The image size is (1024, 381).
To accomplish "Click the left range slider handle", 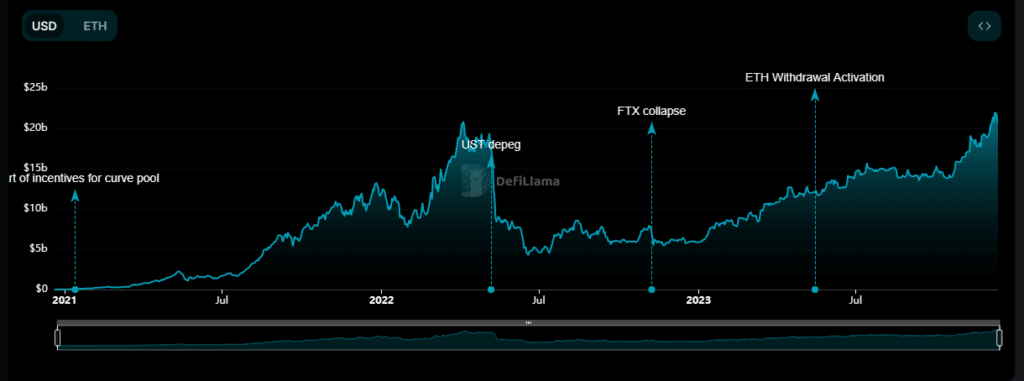I will click(x=57, y=338).
